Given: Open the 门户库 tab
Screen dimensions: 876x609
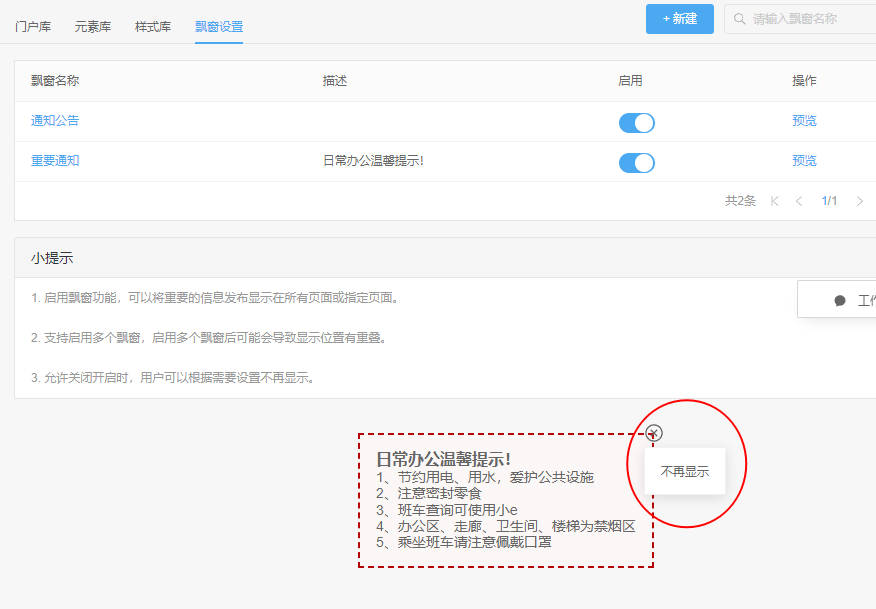Looking at the screenshot, I should (33, 26).
